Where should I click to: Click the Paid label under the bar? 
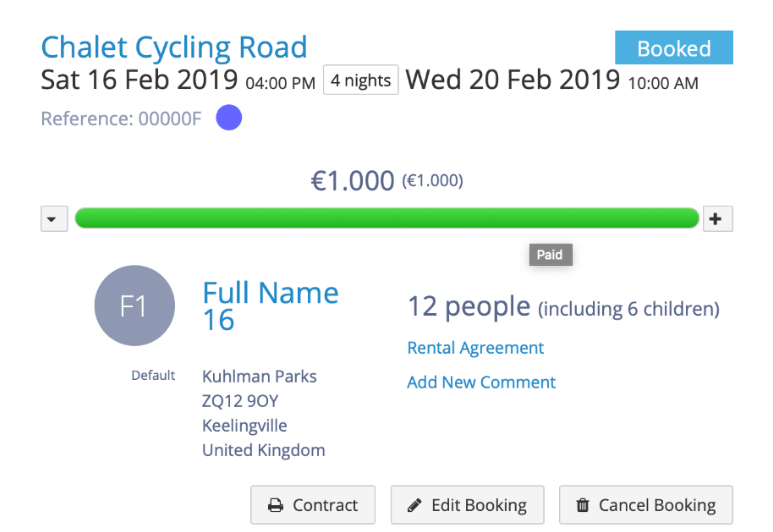point(550,255)
